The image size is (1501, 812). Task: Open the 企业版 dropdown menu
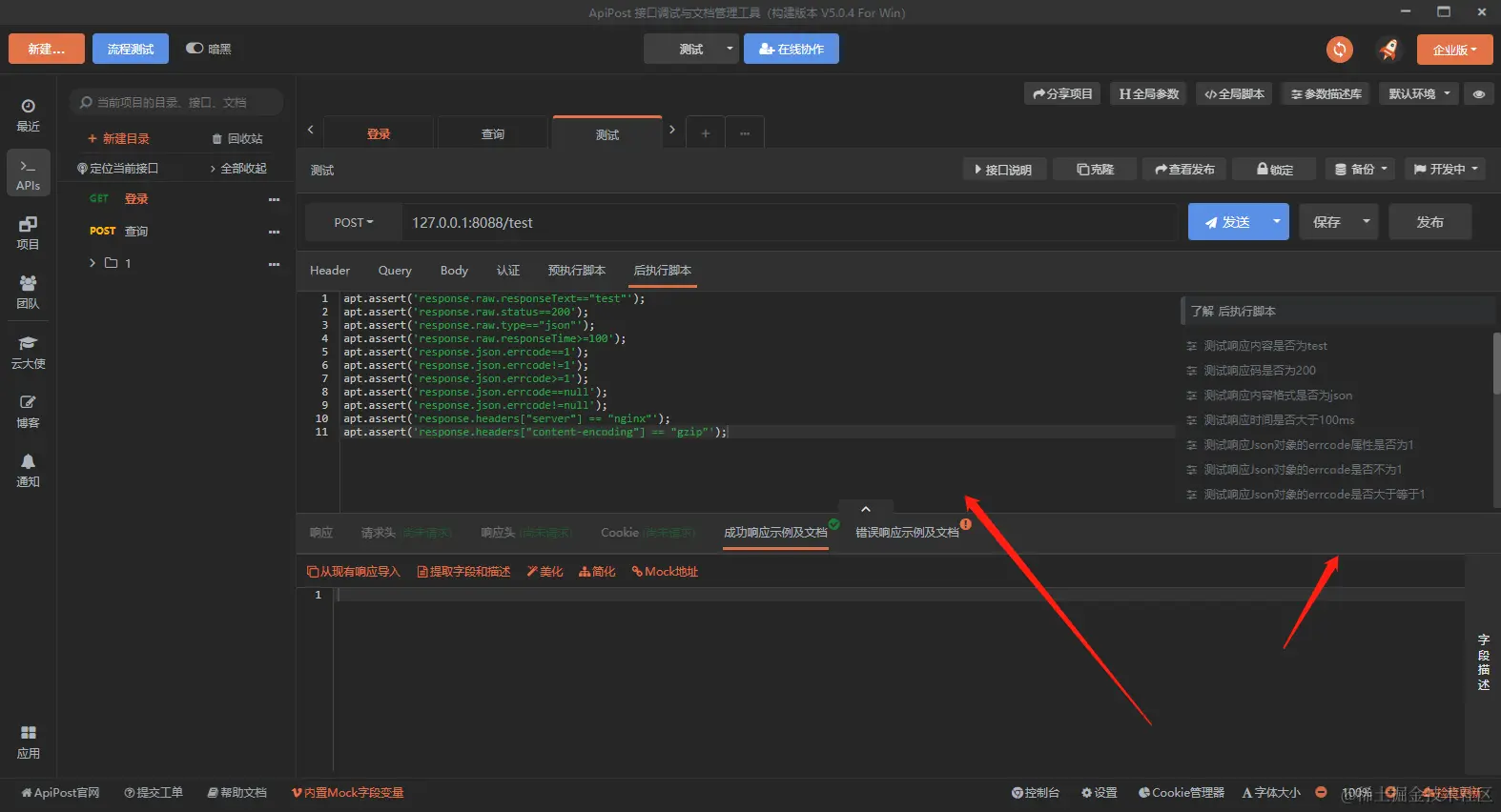[x=1454, y=50]
